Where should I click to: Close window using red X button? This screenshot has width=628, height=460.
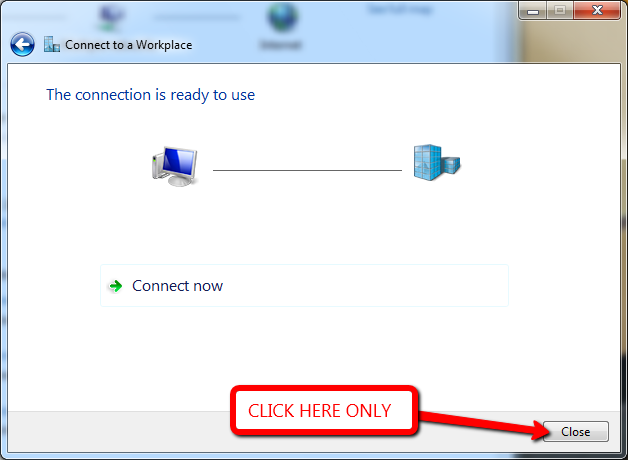597,10
